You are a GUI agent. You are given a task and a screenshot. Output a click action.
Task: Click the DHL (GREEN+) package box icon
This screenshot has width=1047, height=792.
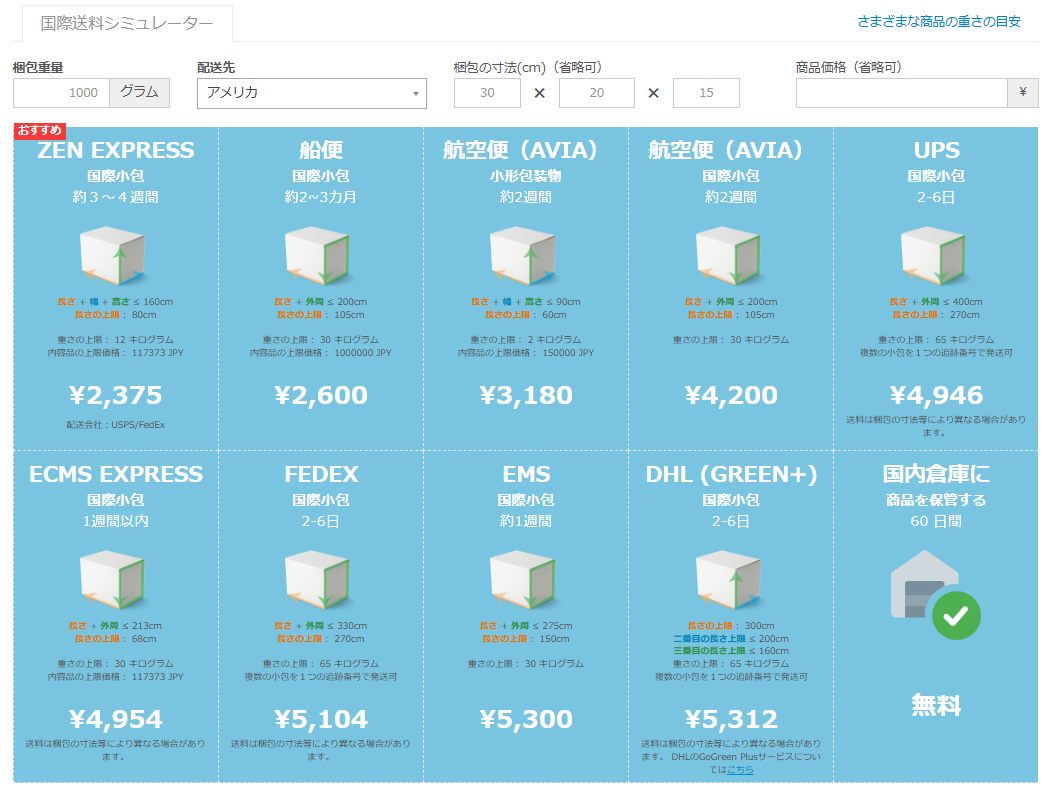coord(729,580)
